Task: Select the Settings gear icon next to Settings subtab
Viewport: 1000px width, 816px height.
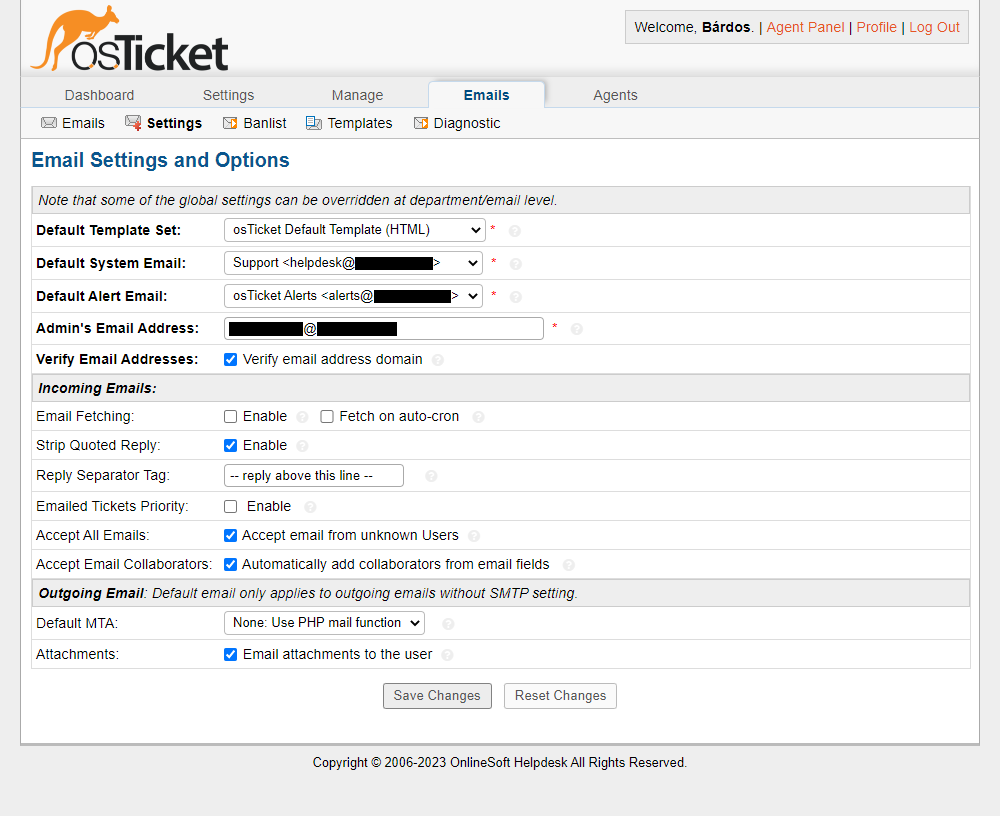Action: (133, 122)
